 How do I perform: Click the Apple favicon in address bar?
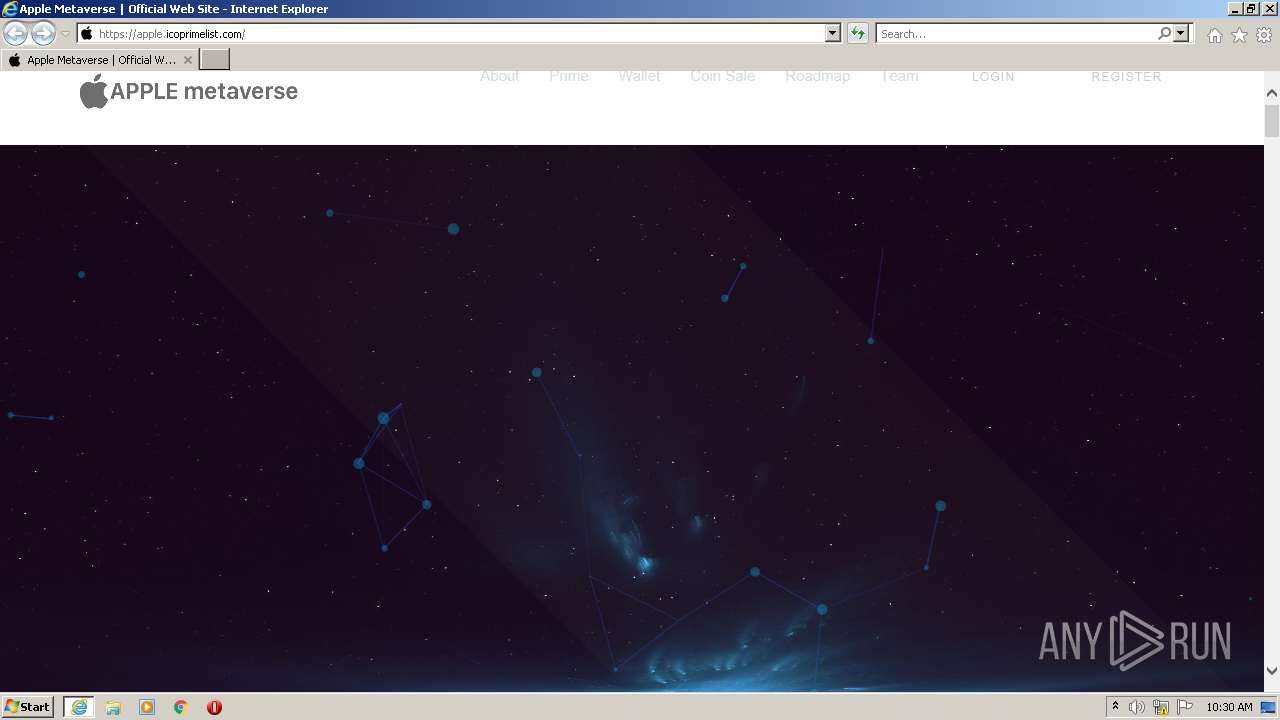87,34
